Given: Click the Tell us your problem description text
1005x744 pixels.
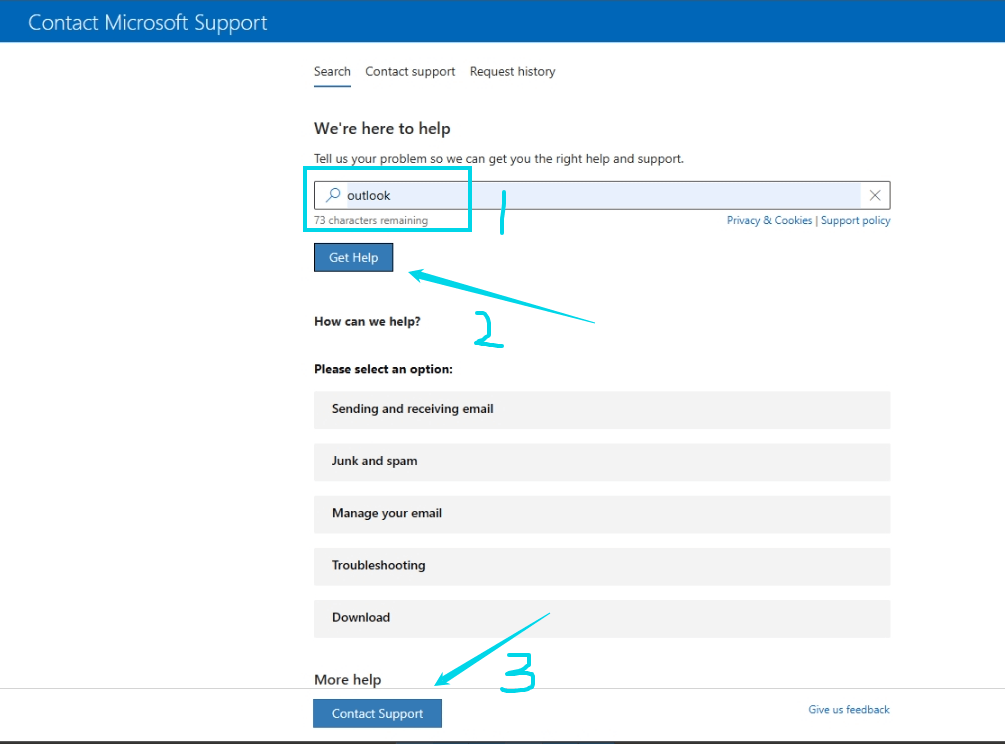Looking at the screenshot, I should [x=499, y=159].
